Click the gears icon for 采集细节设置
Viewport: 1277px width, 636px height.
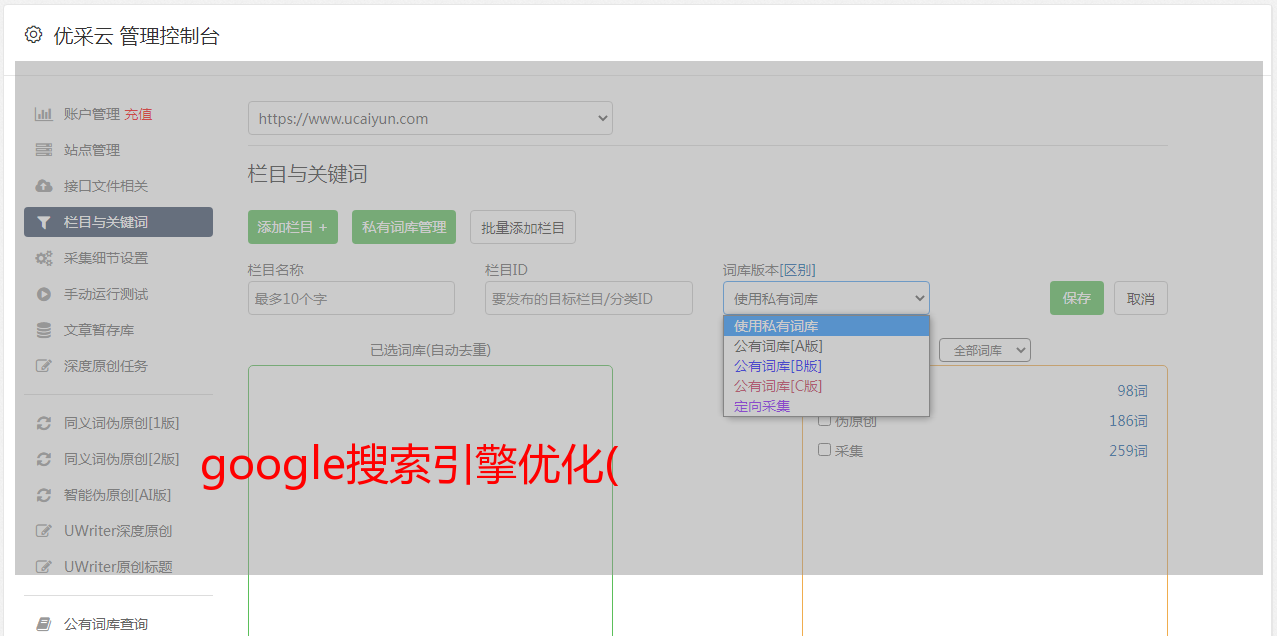43,258
